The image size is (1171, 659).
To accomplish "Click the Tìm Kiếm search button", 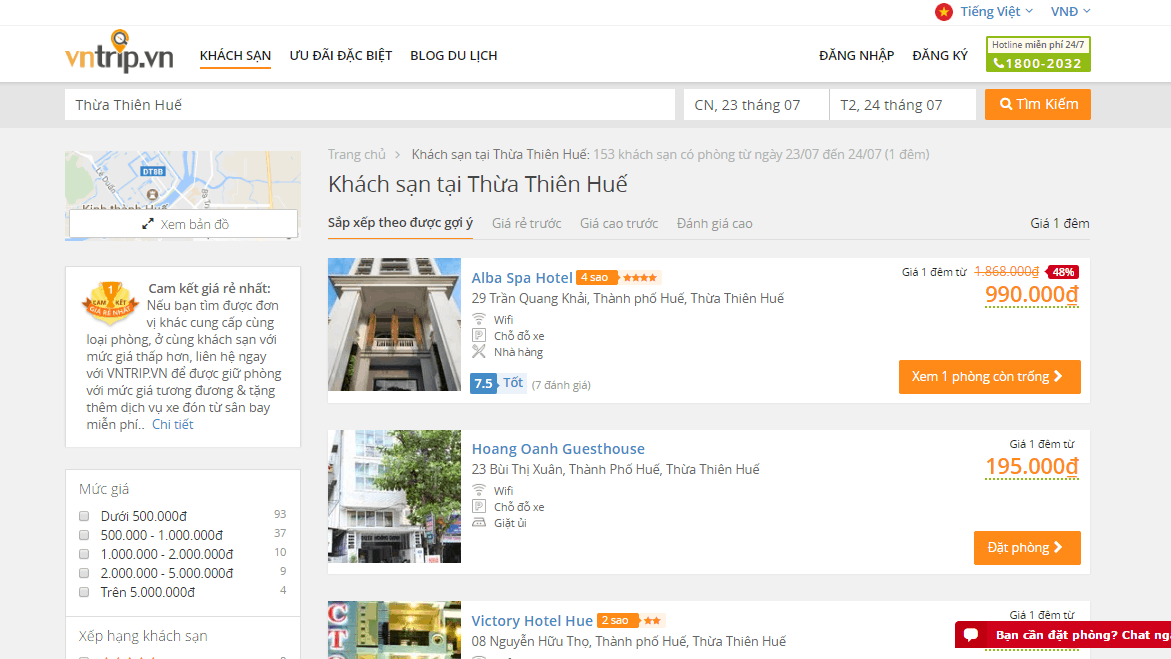I will [x=1038, y=105].
